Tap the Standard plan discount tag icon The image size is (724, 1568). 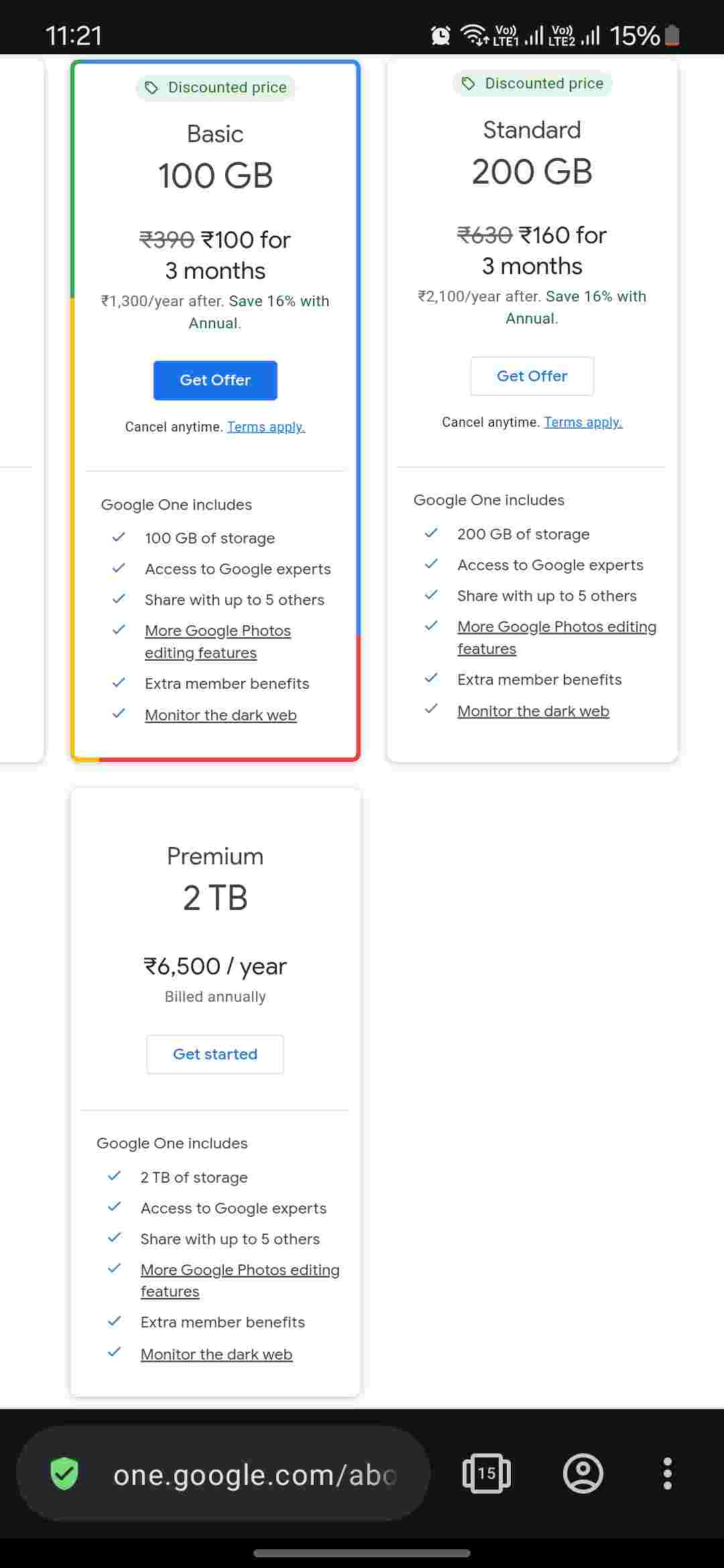tap(469, 84)
